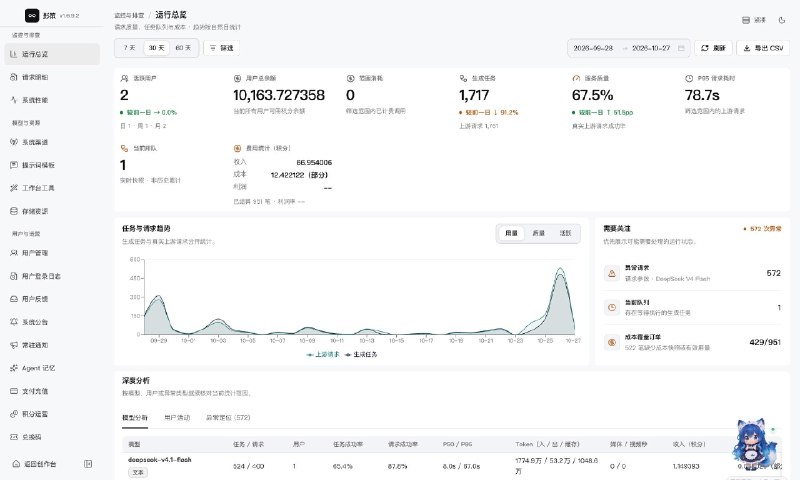Open 存储资源 storage resources page
Viewport: 800px width, 480px height.
[52, 211]
